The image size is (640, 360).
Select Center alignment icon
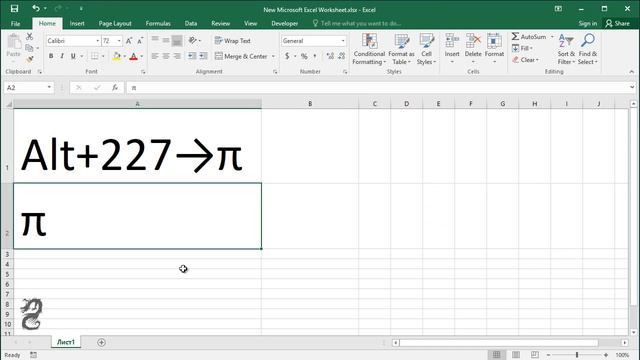[x=166, y=56]
